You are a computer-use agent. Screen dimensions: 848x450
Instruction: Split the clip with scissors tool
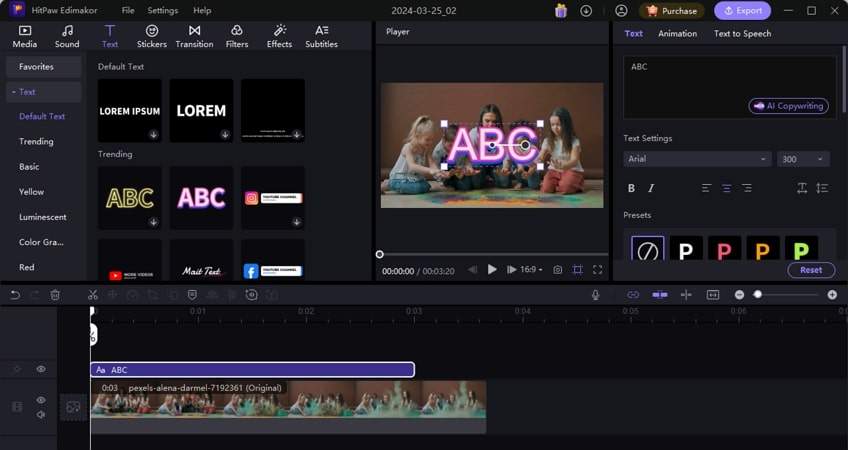(x=93, y=295)
